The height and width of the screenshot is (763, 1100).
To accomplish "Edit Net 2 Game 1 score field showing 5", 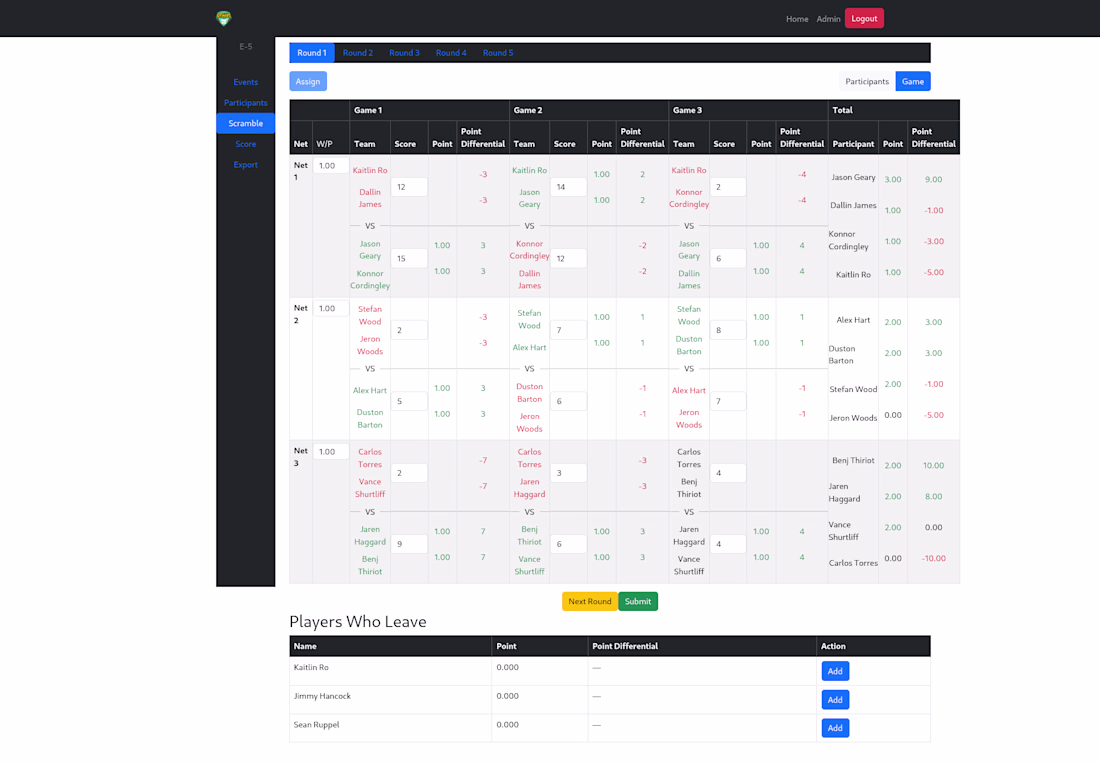I will pos(409,401).
